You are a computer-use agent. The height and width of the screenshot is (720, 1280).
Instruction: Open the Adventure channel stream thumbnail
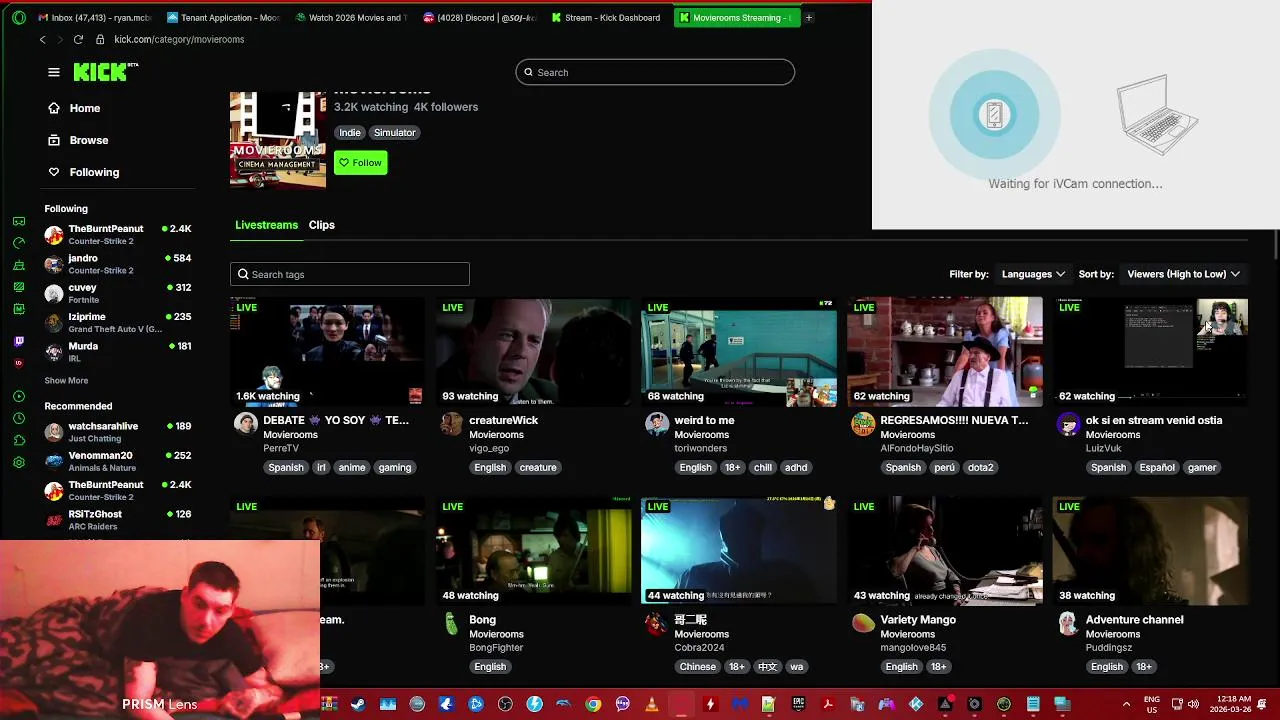[1151, 551]
